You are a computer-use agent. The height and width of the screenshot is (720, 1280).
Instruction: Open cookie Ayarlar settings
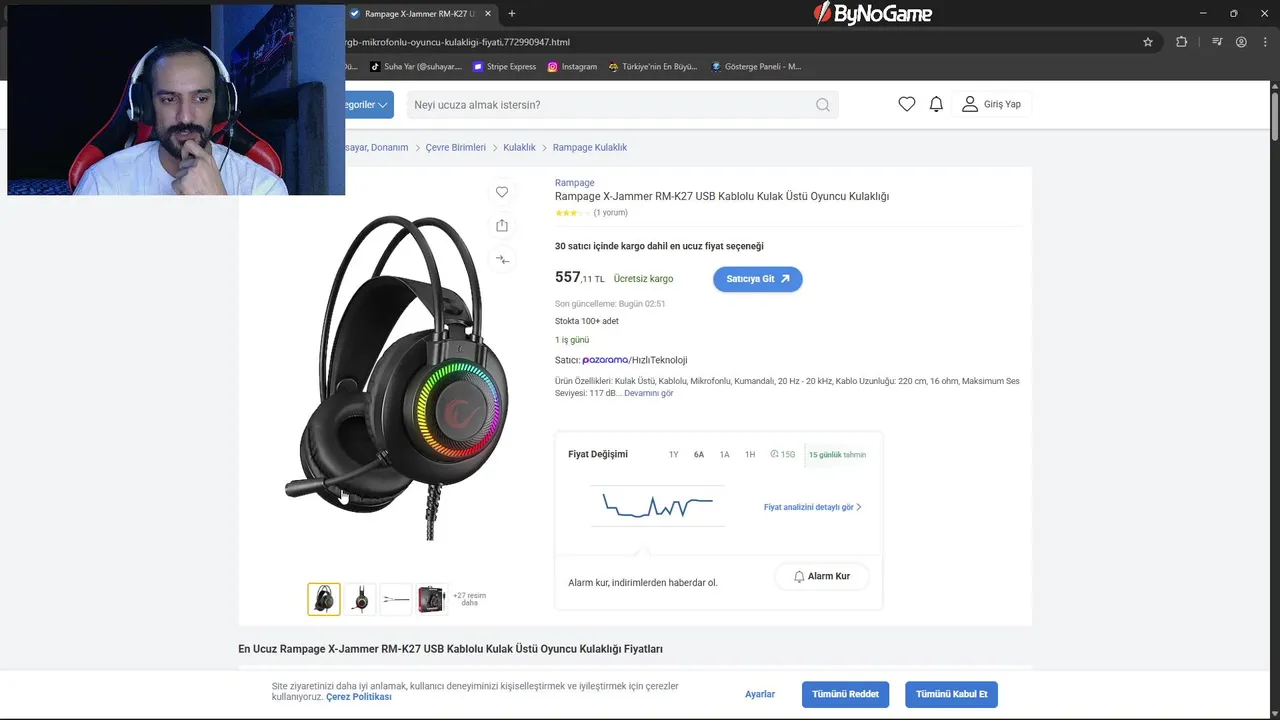(x=760, y=694)
